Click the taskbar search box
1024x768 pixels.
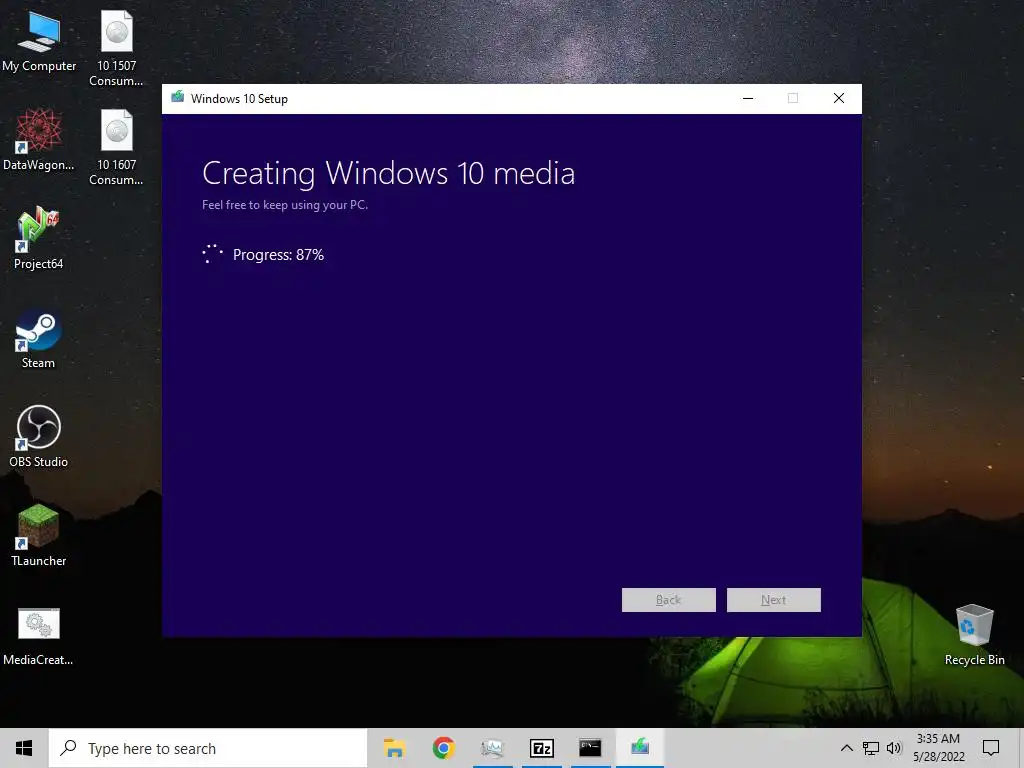click(x=208, y=748)
